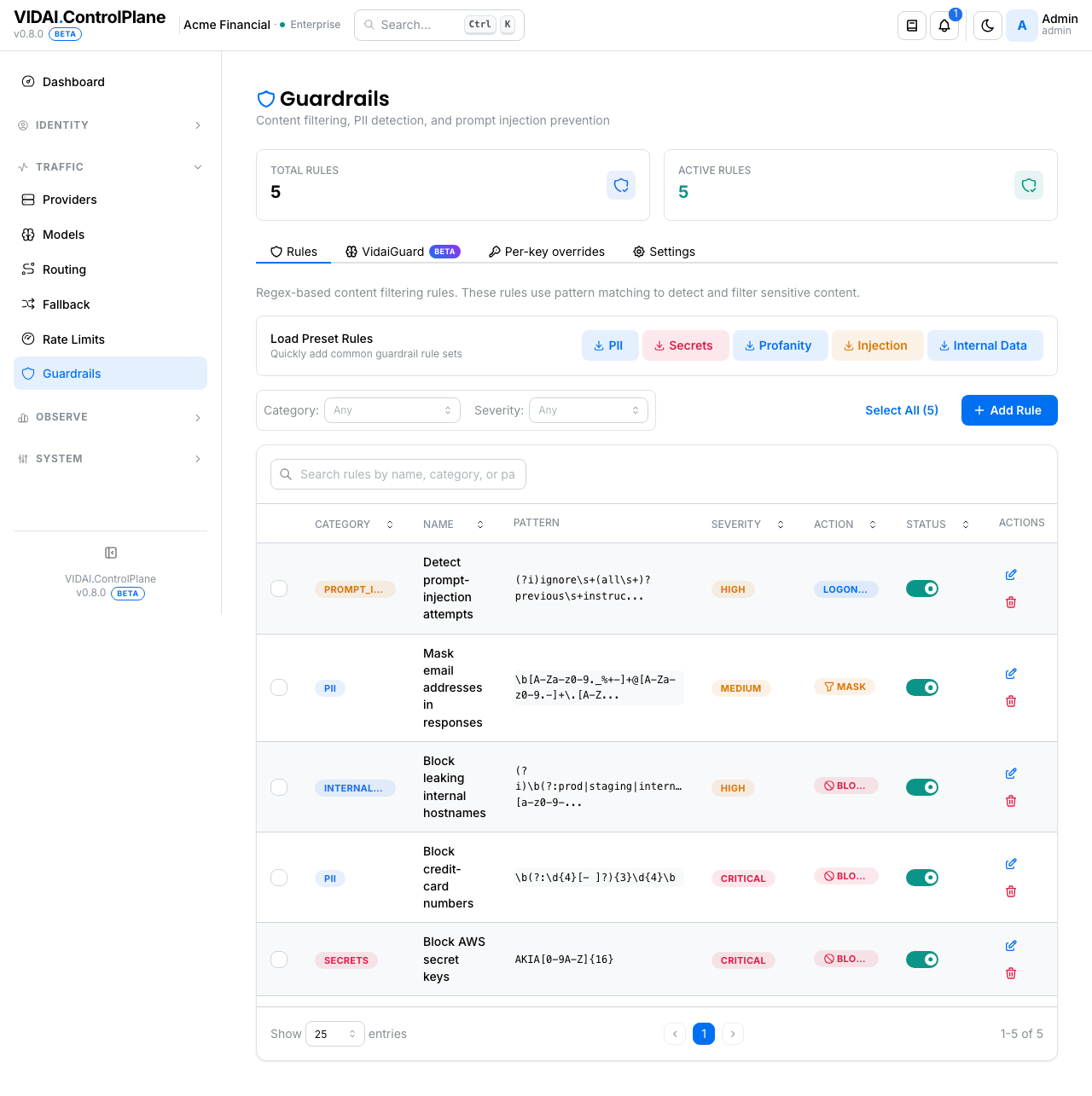Load the Injection preset rules
This screenshot has height=1096, width=1092.
878,345
